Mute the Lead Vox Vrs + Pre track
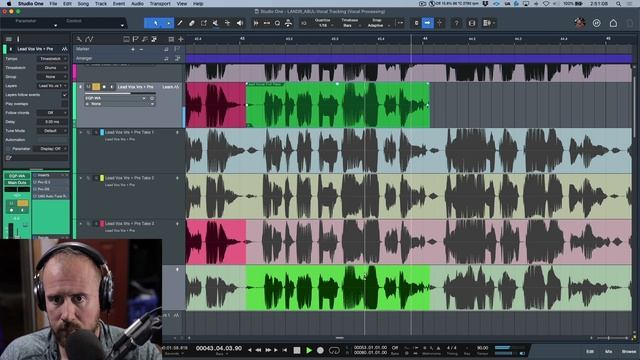The image size is (640, 360). 88,87
